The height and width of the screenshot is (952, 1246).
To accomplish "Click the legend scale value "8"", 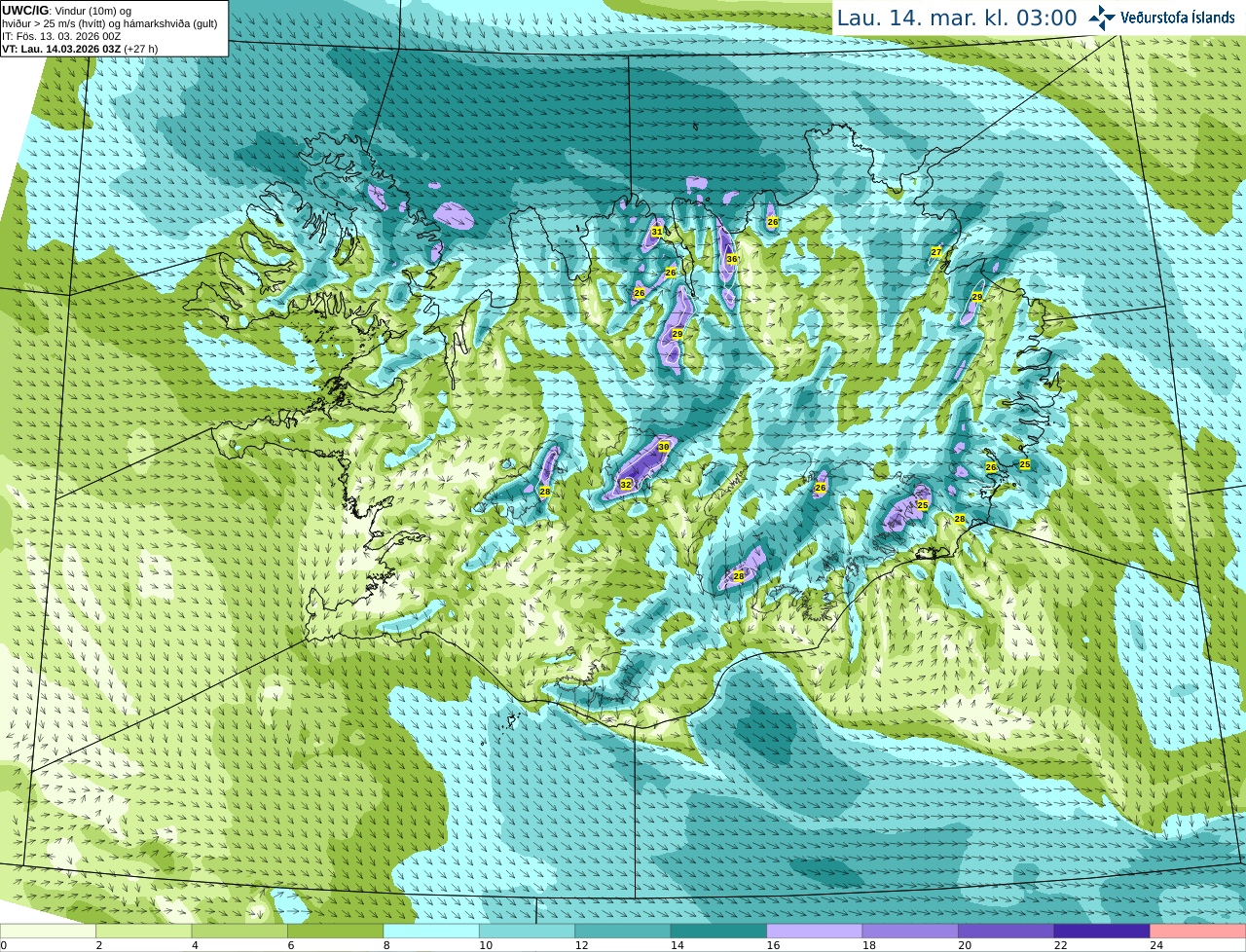I will click(x=386, y=945).
